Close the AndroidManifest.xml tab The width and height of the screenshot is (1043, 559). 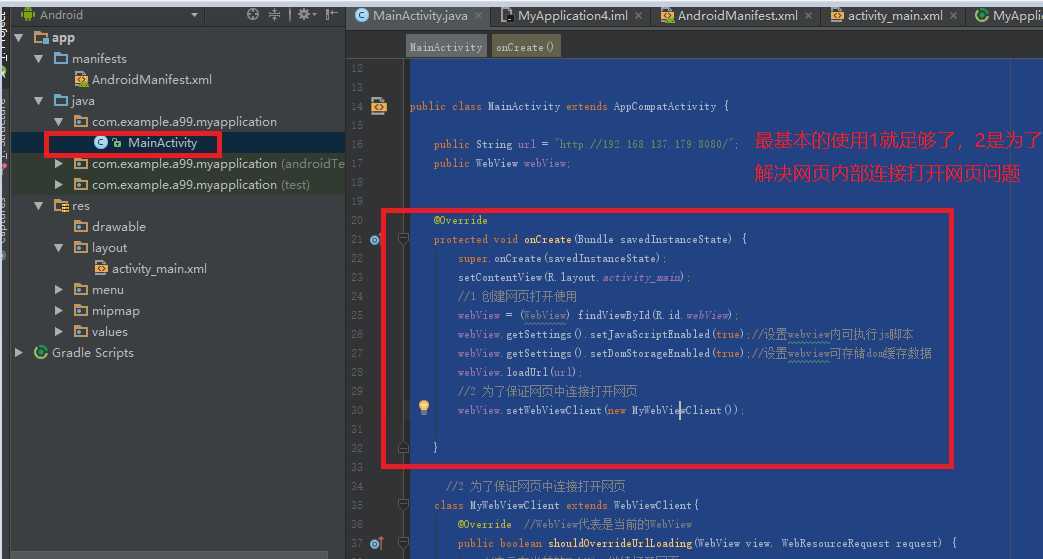[808, 15]
